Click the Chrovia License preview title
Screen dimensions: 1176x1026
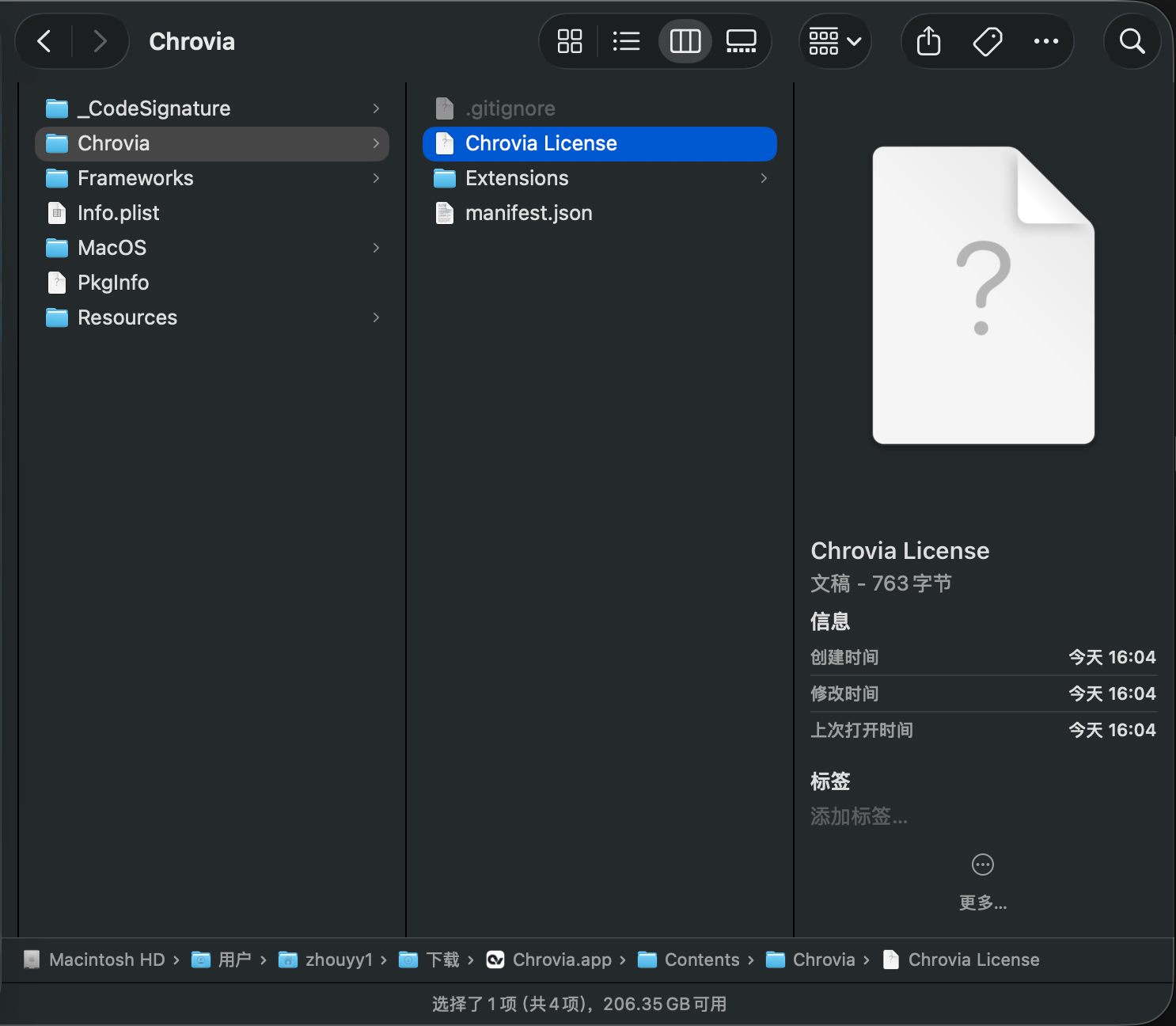901,550
